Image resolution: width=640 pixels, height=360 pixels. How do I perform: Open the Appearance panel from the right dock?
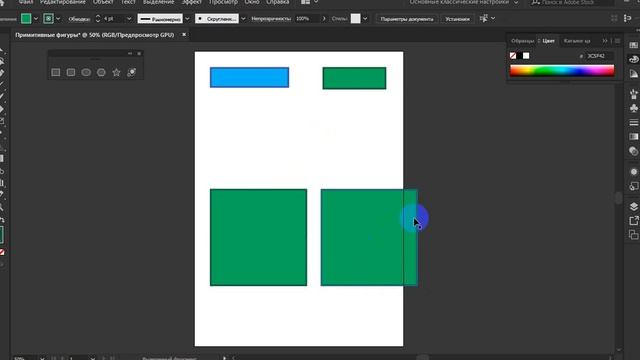tap(633, 172)
